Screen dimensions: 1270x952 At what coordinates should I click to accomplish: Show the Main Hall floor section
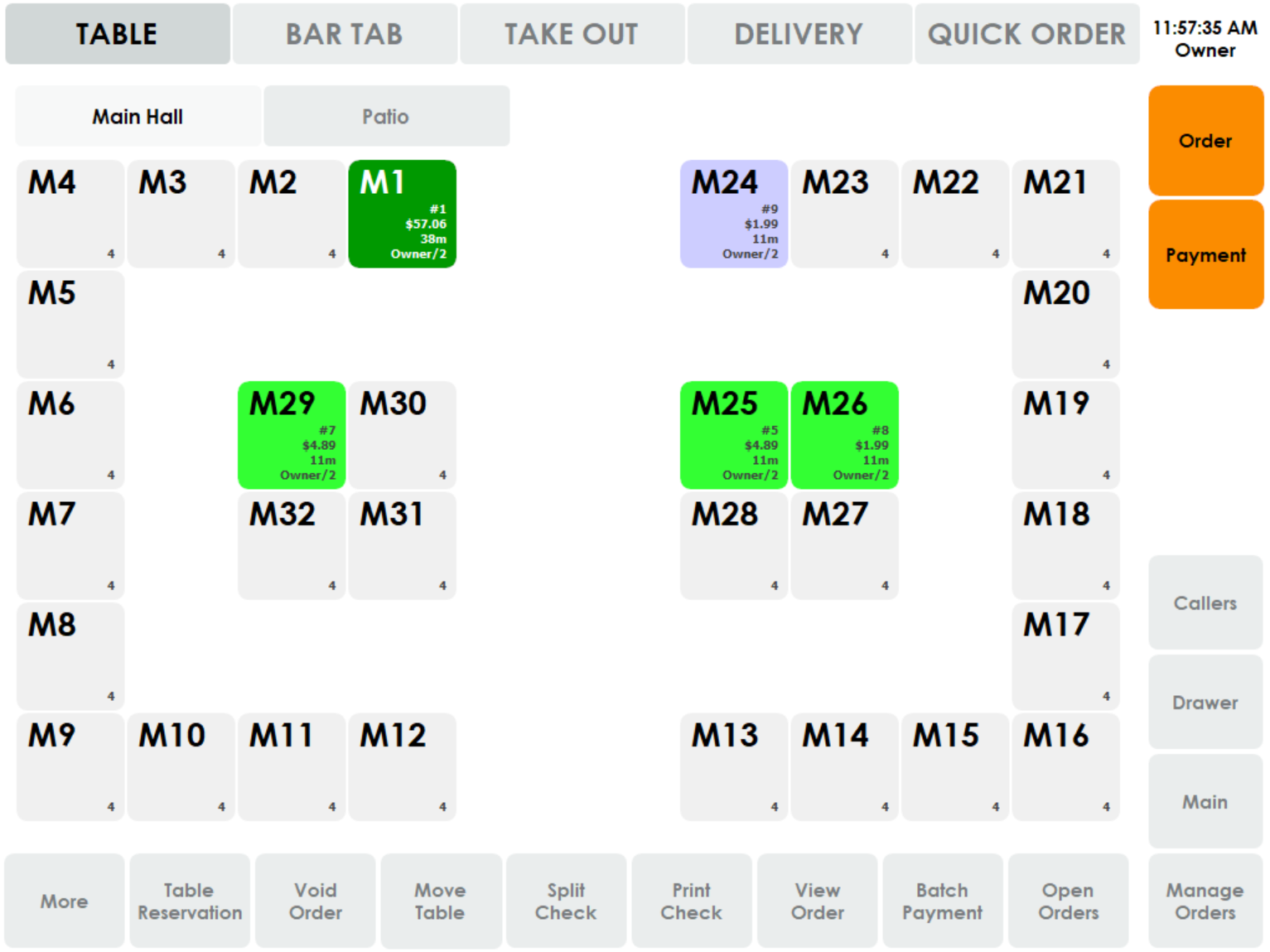point(138,116)
